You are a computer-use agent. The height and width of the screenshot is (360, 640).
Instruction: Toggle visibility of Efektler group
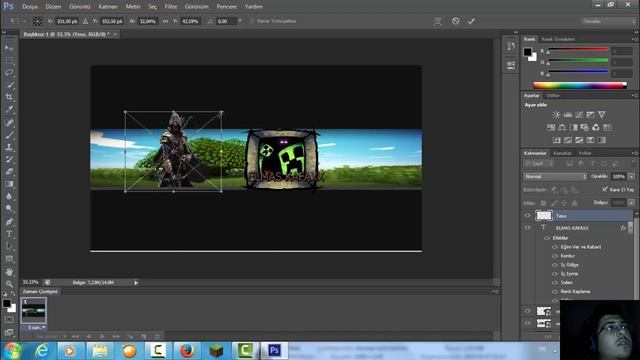click(x=547, y=238)
